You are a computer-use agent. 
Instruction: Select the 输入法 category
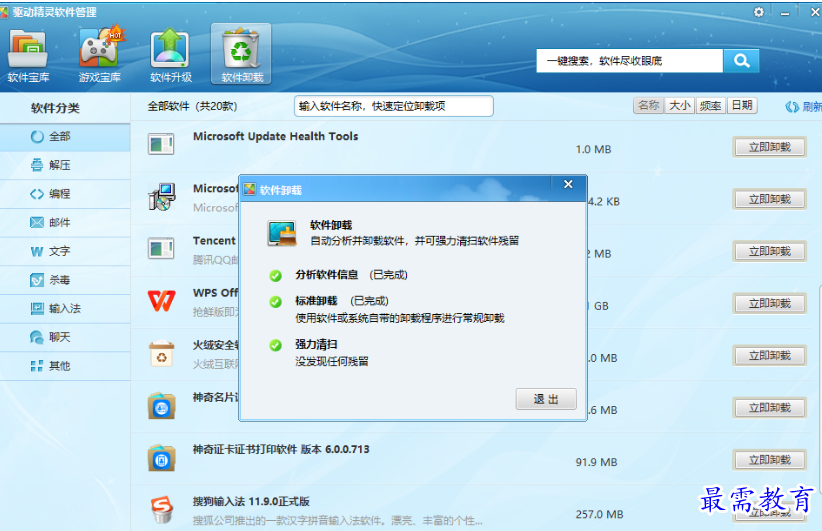coord(65,309)
